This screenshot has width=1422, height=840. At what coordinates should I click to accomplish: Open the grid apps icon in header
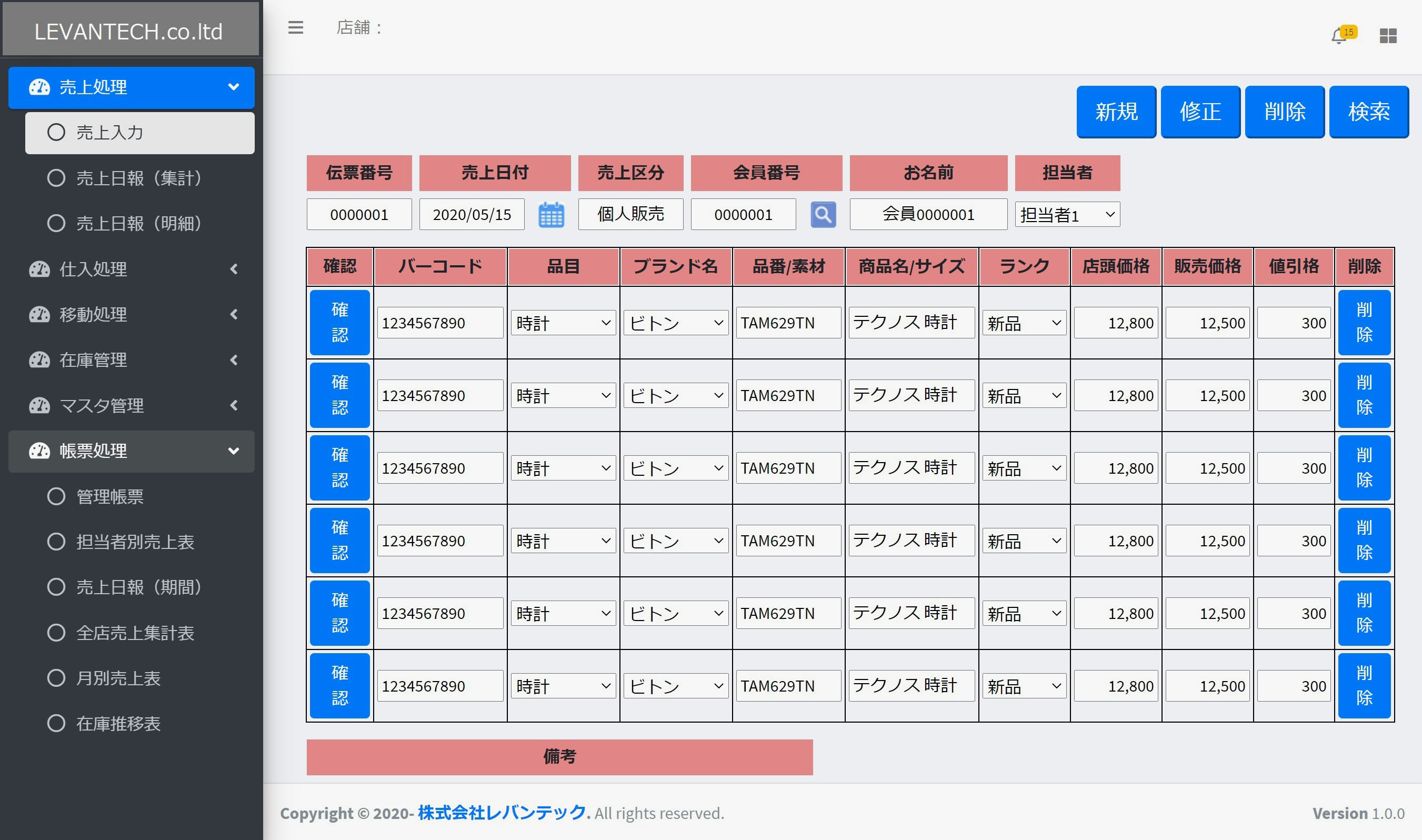[x=1387, y=36]
